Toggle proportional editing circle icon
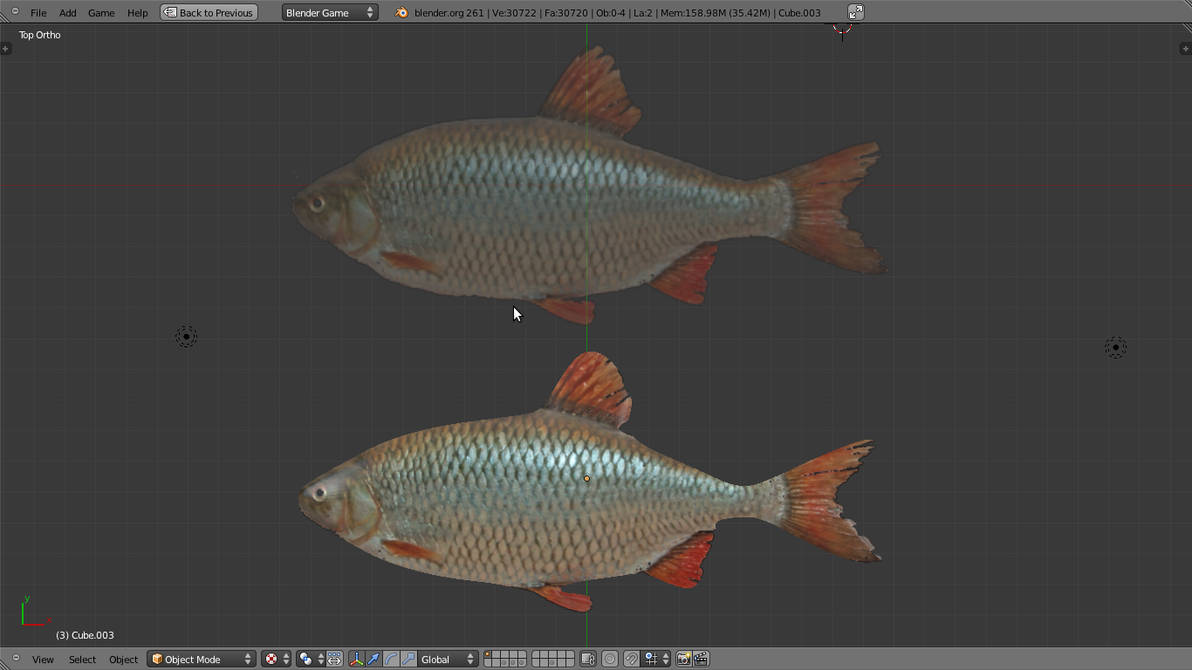Viewport: 1192px width, 670px height. 610,659
